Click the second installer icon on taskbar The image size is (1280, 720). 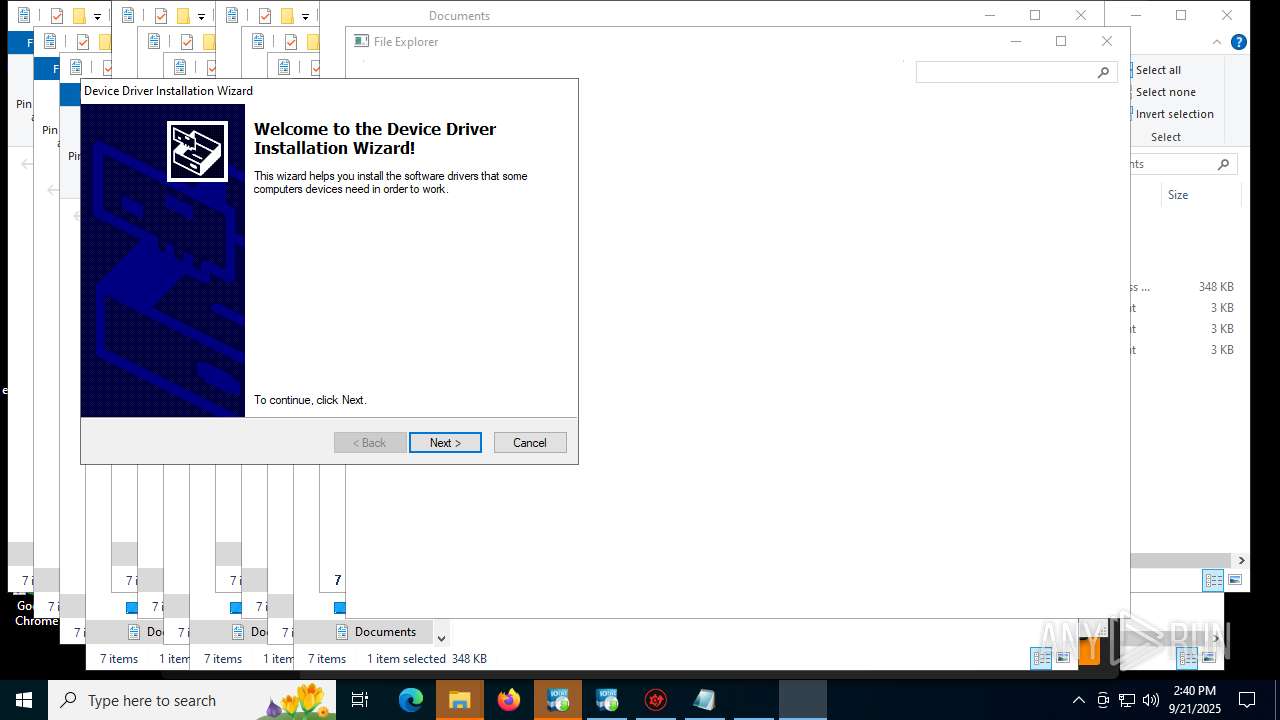[x=607, y=700]
